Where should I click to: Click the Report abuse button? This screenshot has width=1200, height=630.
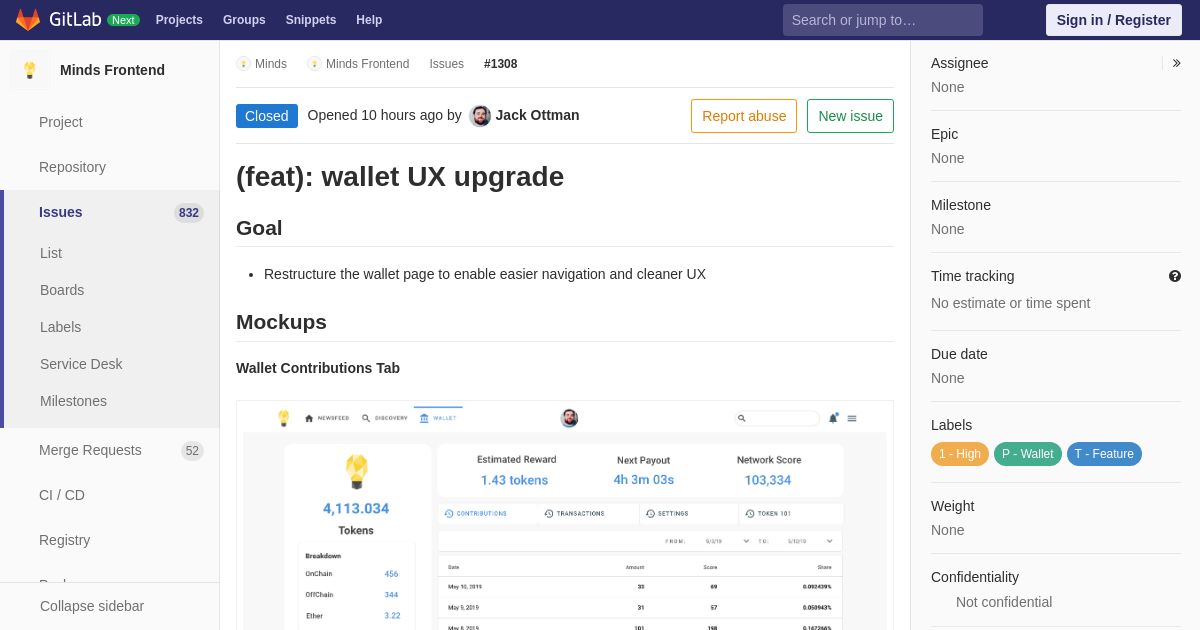pos(744,116)
